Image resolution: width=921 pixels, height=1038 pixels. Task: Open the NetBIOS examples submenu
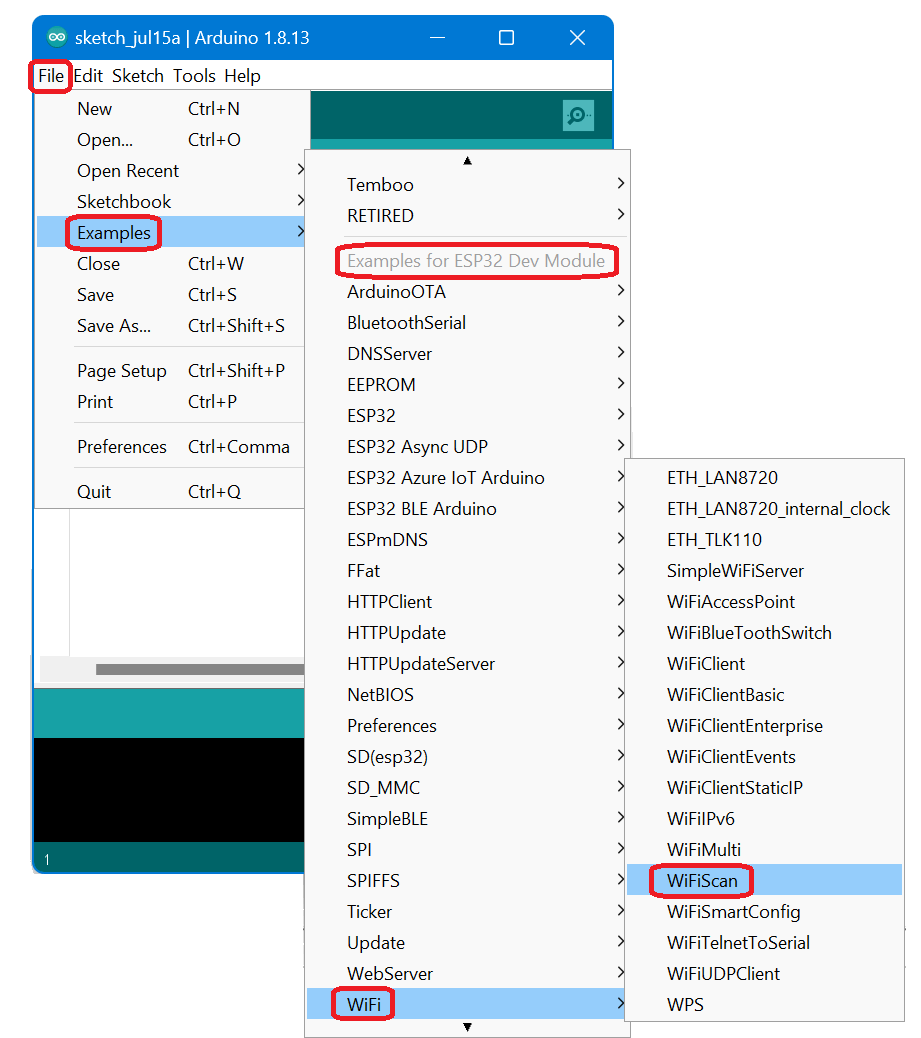[467, 695]
